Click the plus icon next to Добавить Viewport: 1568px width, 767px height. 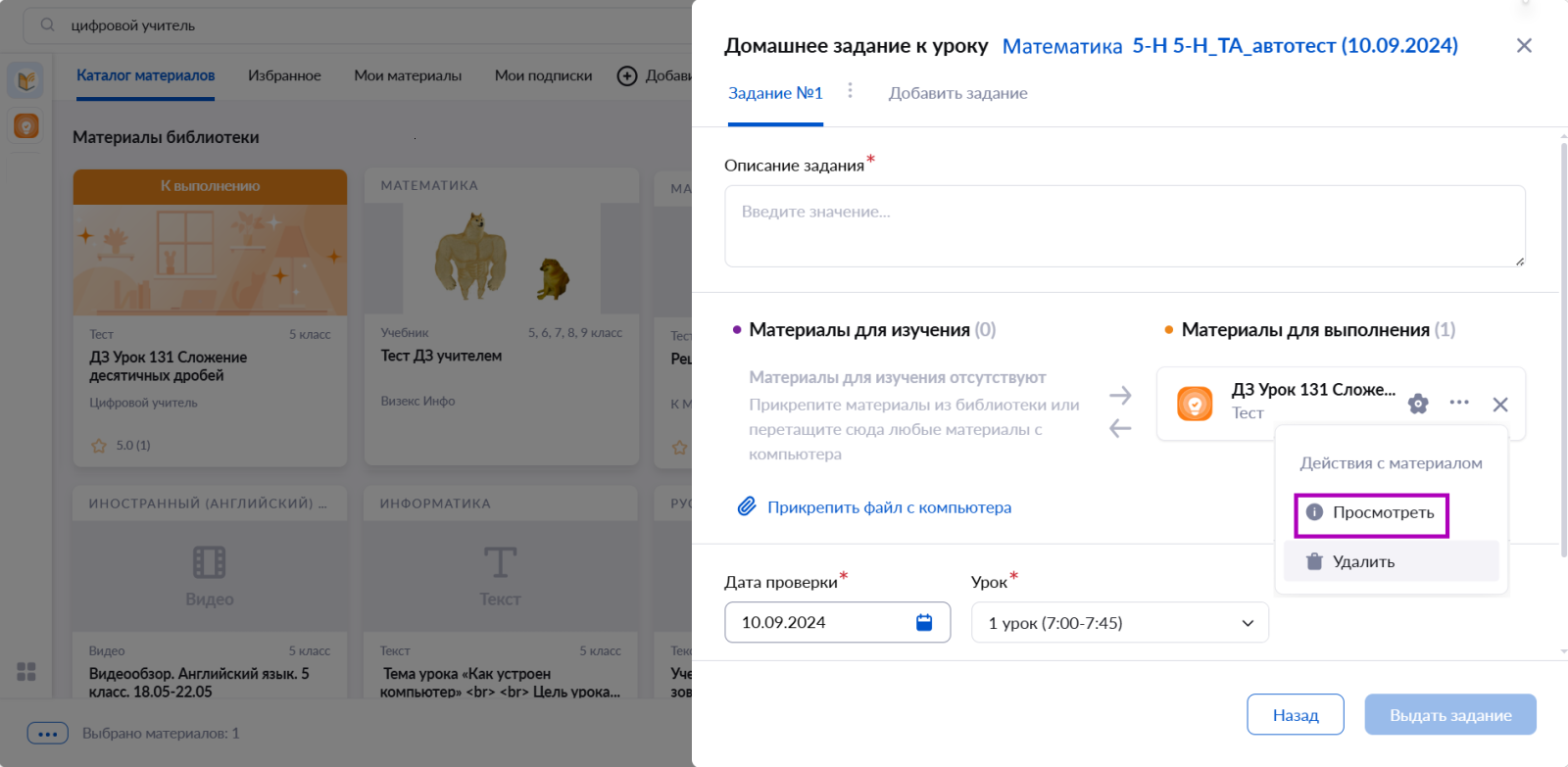[x=627, y=75]
